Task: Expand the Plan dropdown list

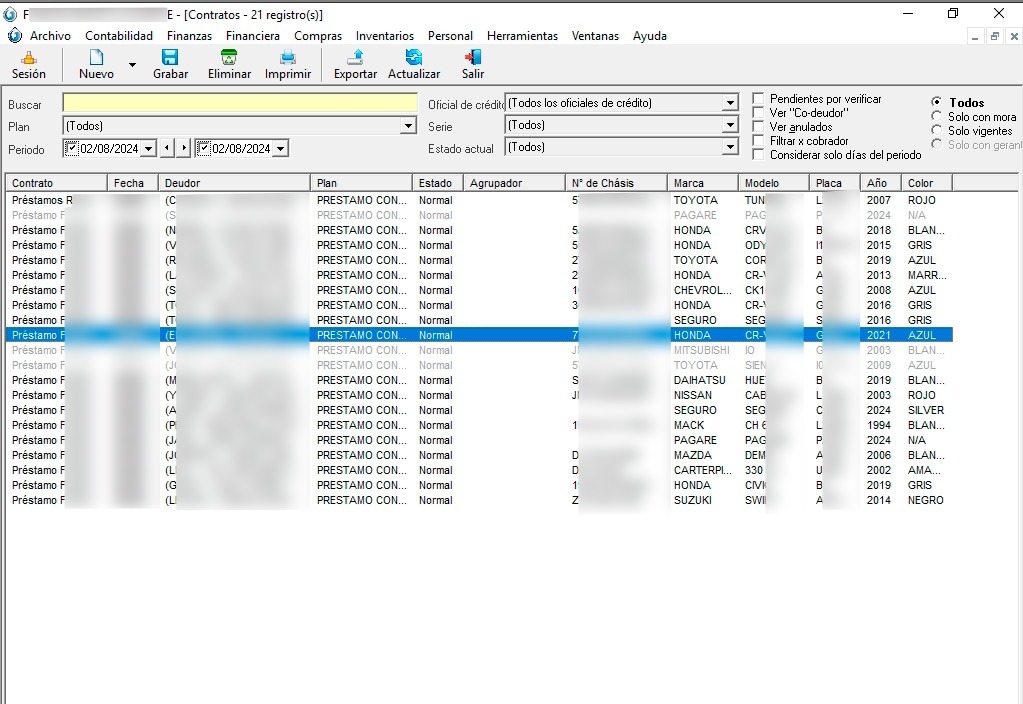Action: pyautogui.click(x=408, y=126)
